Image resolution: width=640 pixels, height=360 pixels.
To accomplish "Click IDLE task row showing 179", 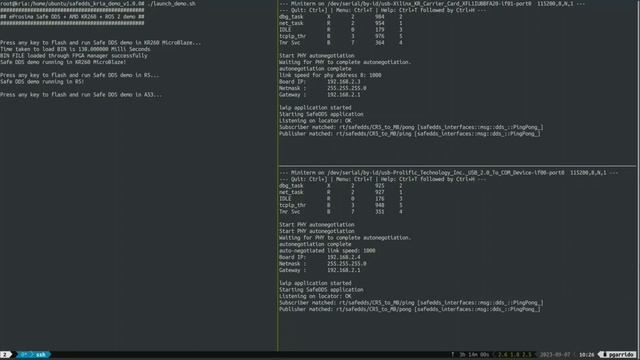I will point(341,30).
